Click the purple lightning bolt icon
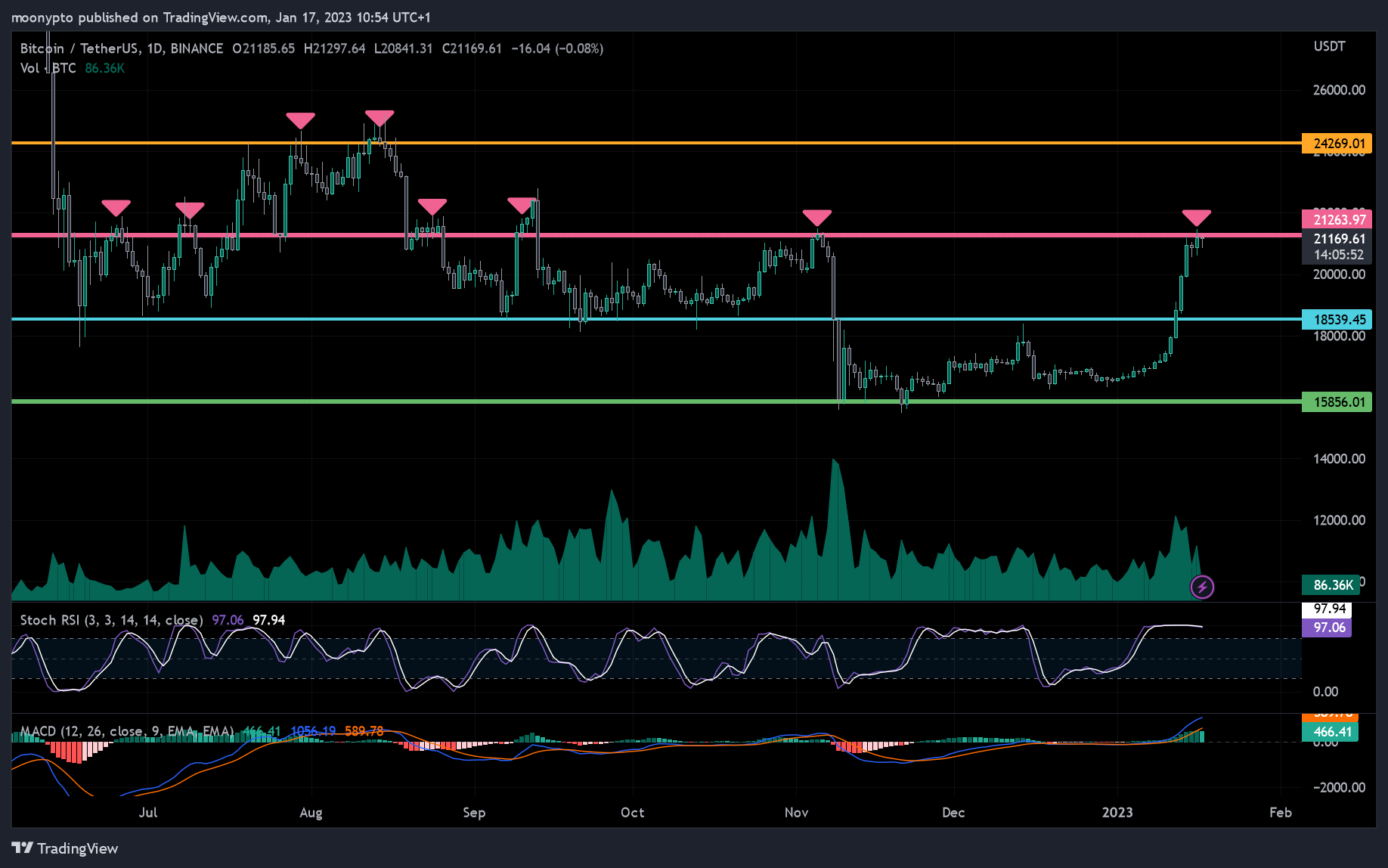The image size is (1388, 868). pos(1202,587)
